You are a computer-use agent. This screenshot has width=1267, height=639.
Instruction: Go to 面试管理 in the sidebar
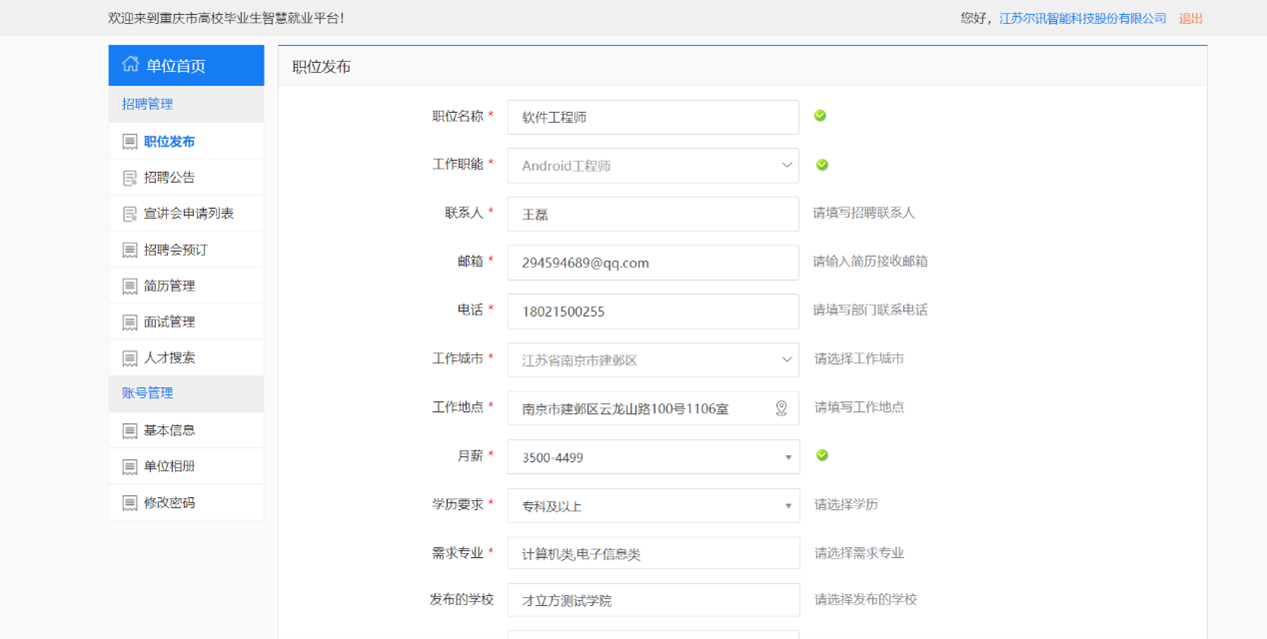pos(169,322)
